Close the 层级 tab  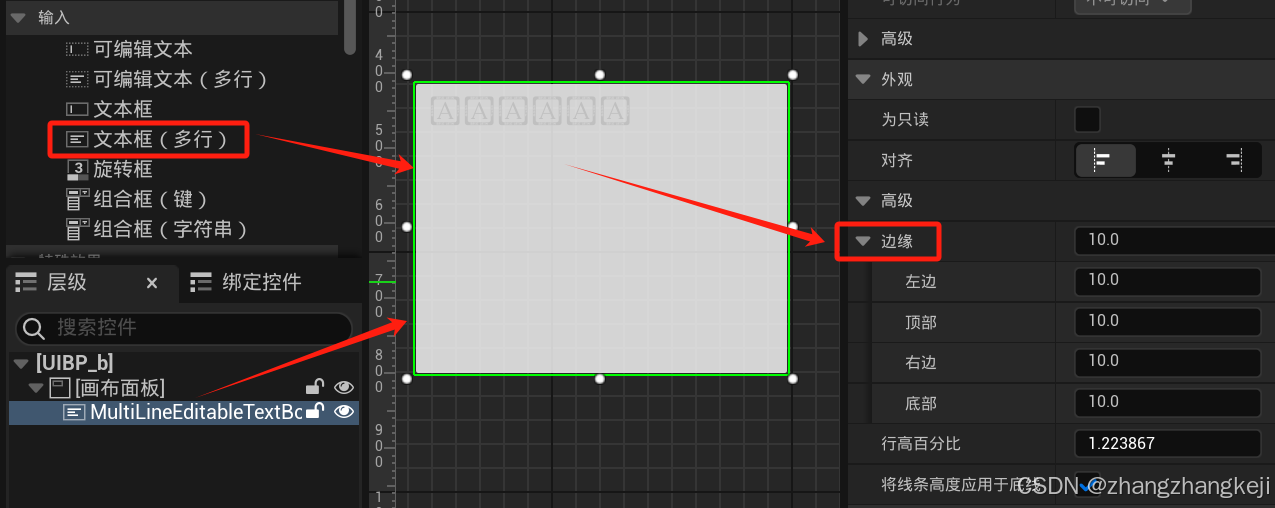pyautogui.click(x=152, y=283)
